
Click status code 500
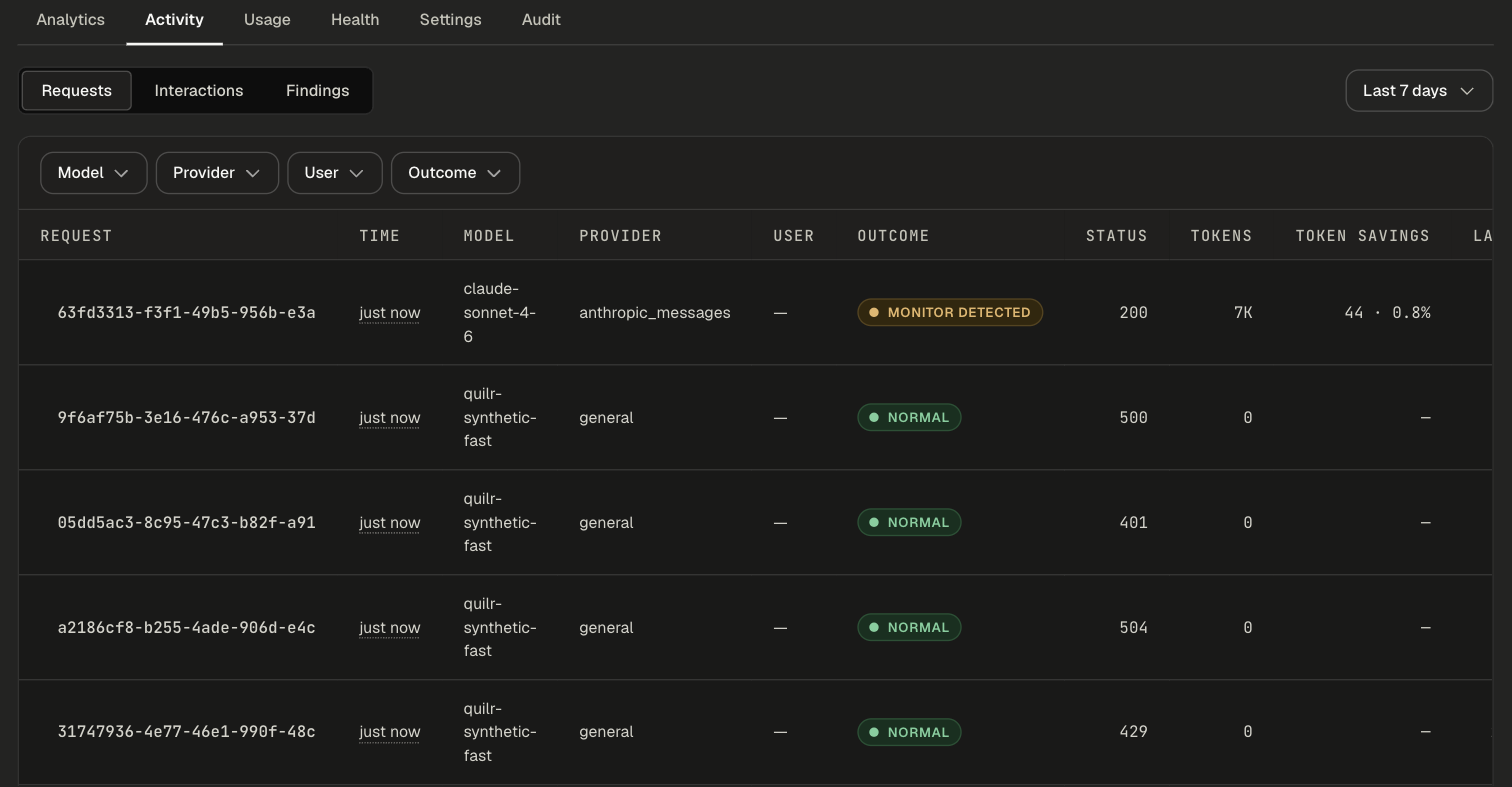tap(1134, 418)
